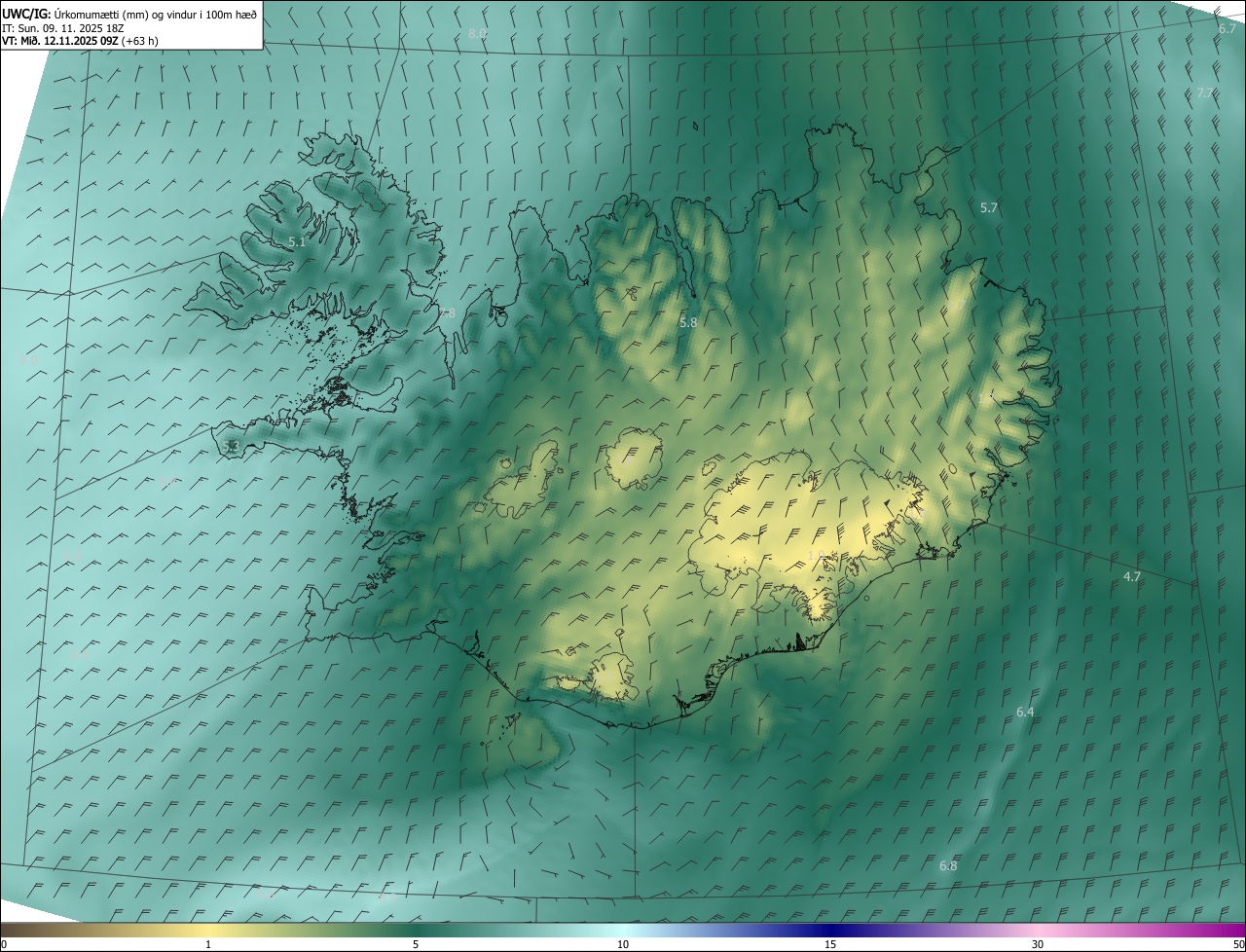The height and width of the screenshot is (952, 1246).
Task: Click the 15 tick label on the color scale
Action: point(830,945)
